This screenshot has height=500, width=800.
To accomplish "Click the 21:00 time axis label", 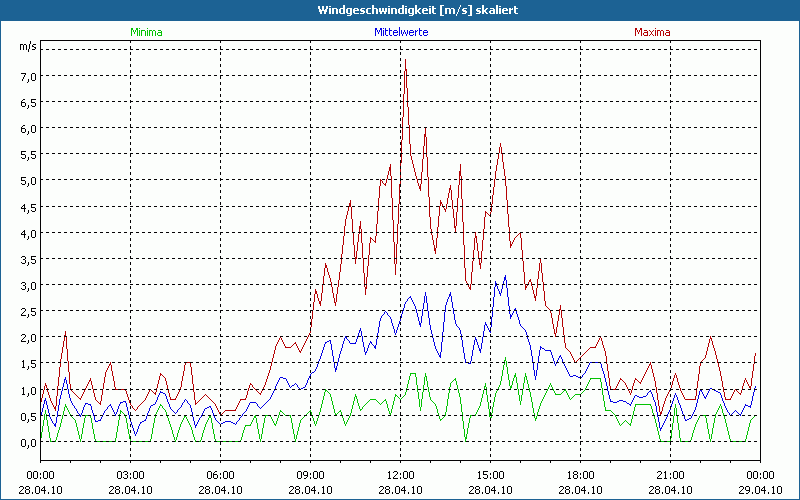I will 670,476.
